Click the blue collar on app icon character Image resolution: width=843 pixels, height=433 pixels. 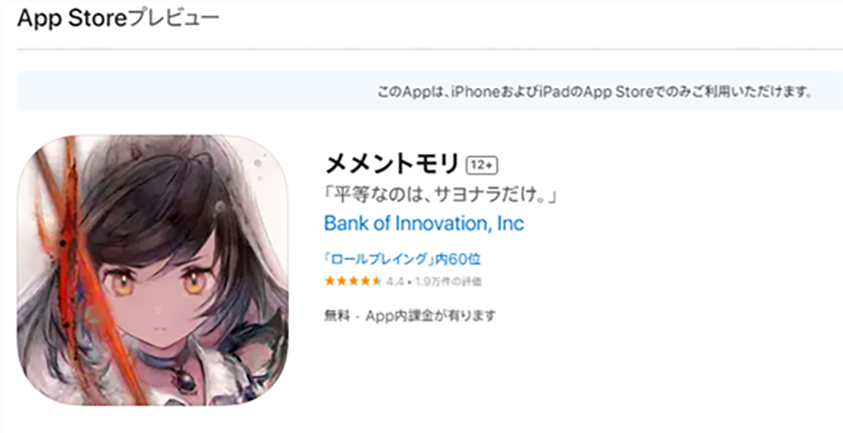(x=183, y=360)
